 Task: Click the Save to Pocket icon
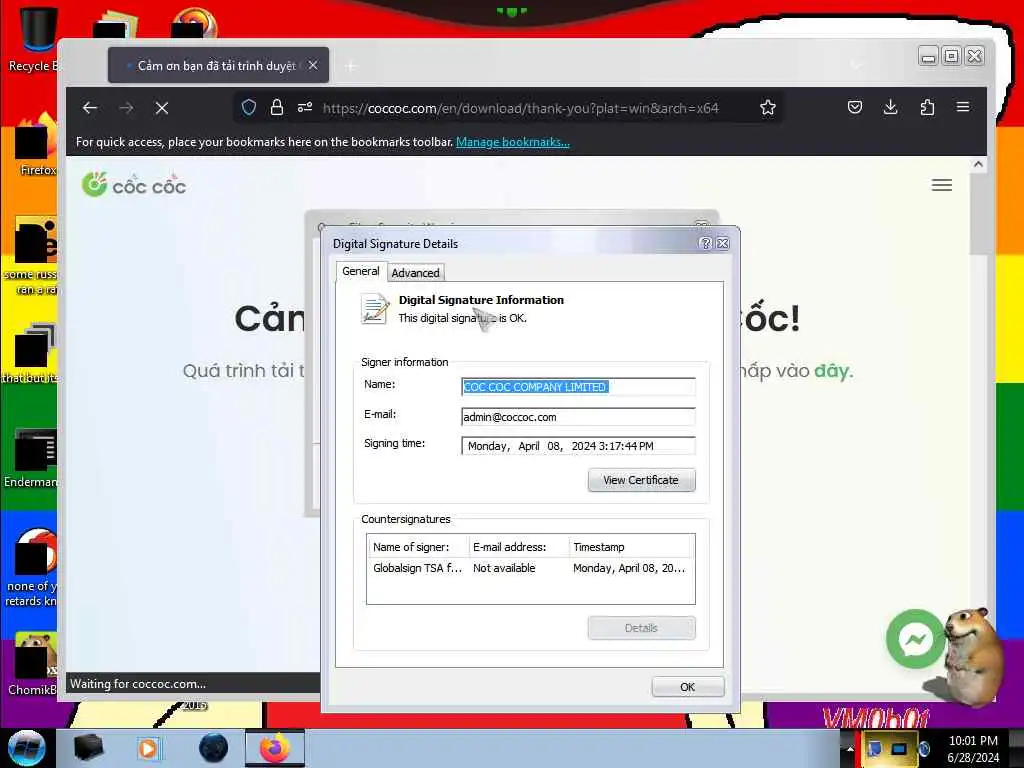pos(855,108)
